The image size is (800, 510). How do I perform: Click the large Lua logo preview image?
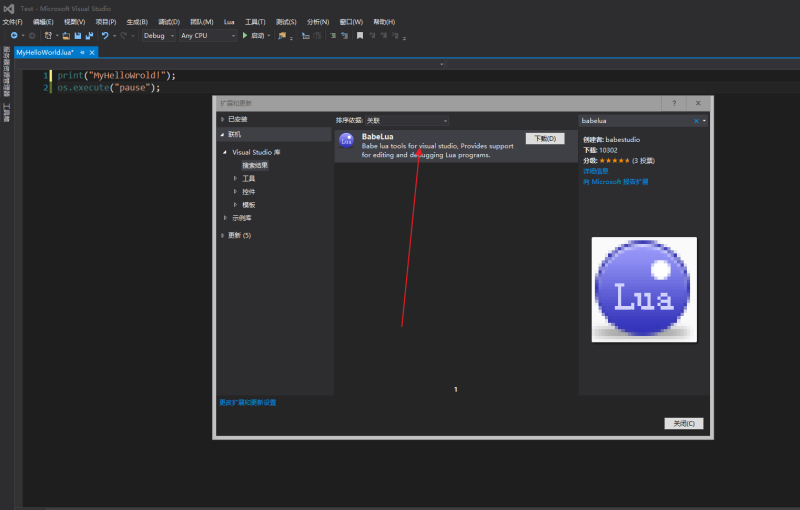(x=643, y=289)
